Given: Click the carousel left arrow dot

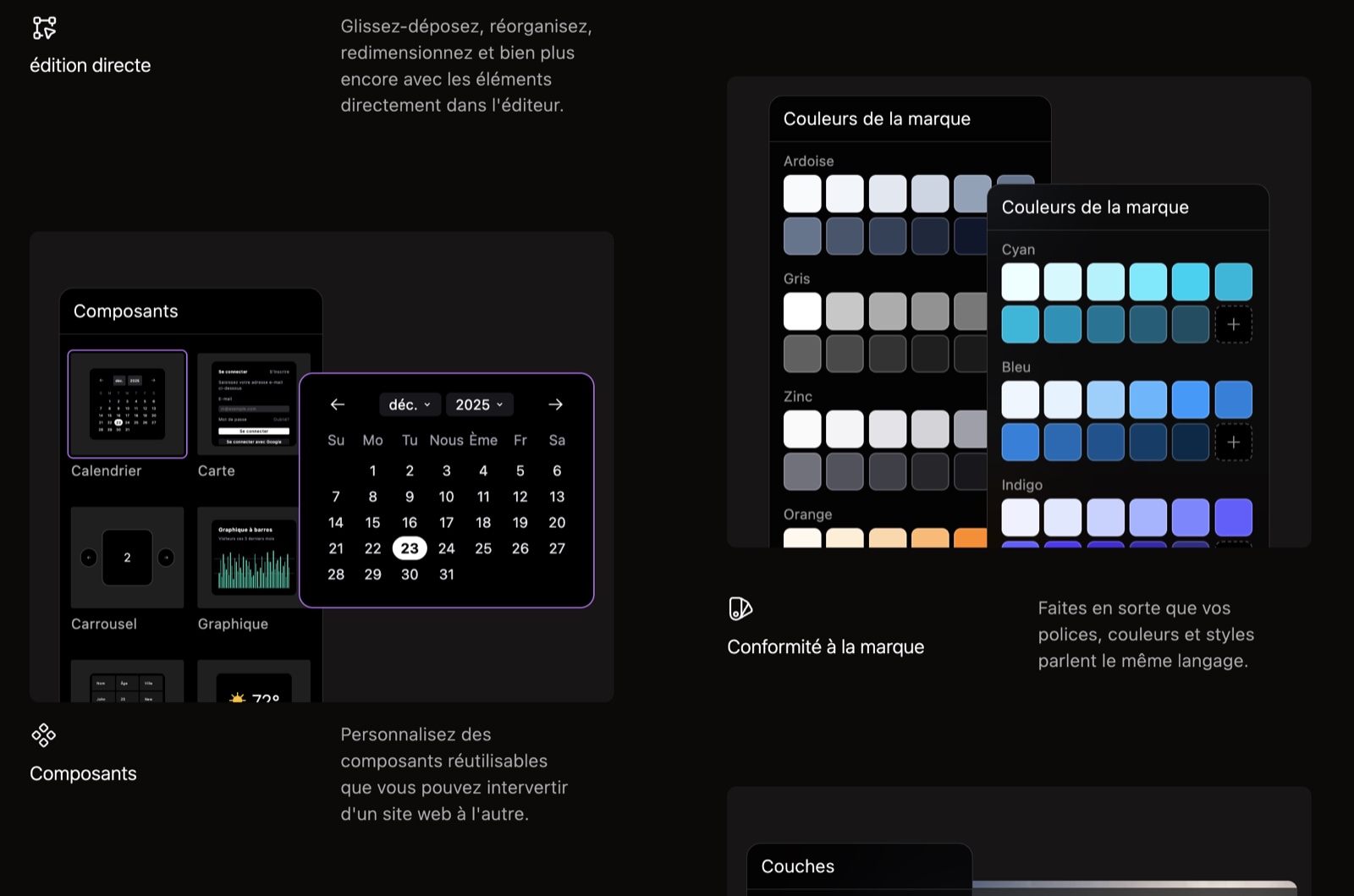Looking at the screenshot, I should click(x=89, y=558).
